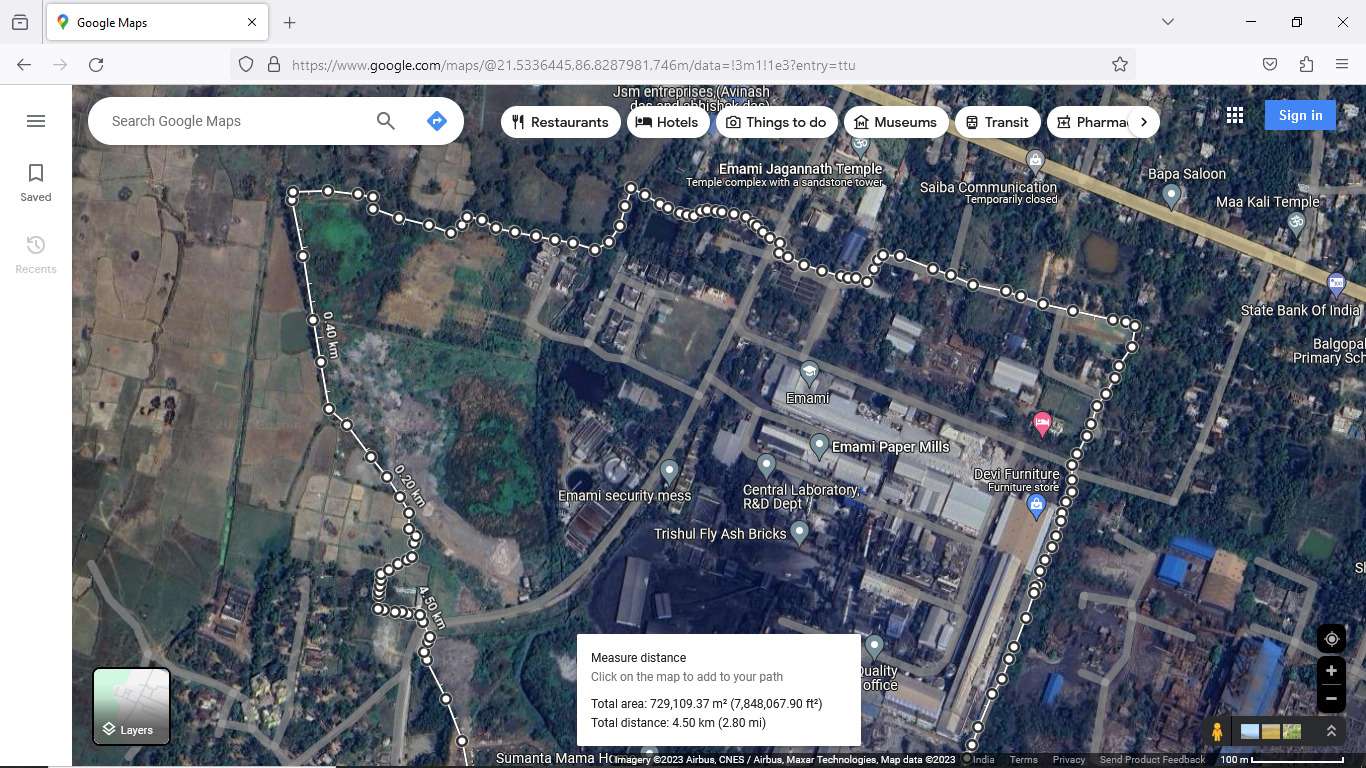Open the site security shield icon
The image size is (1366, 768).
[x=246, y=64]
